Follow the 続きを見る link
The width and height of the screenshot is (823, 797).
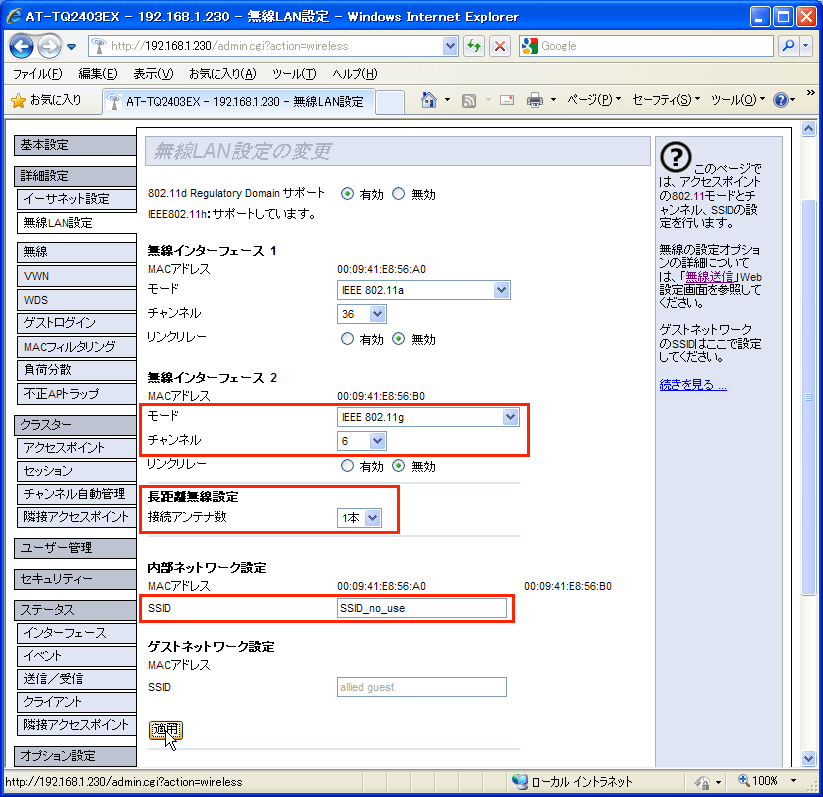point(693,385)
